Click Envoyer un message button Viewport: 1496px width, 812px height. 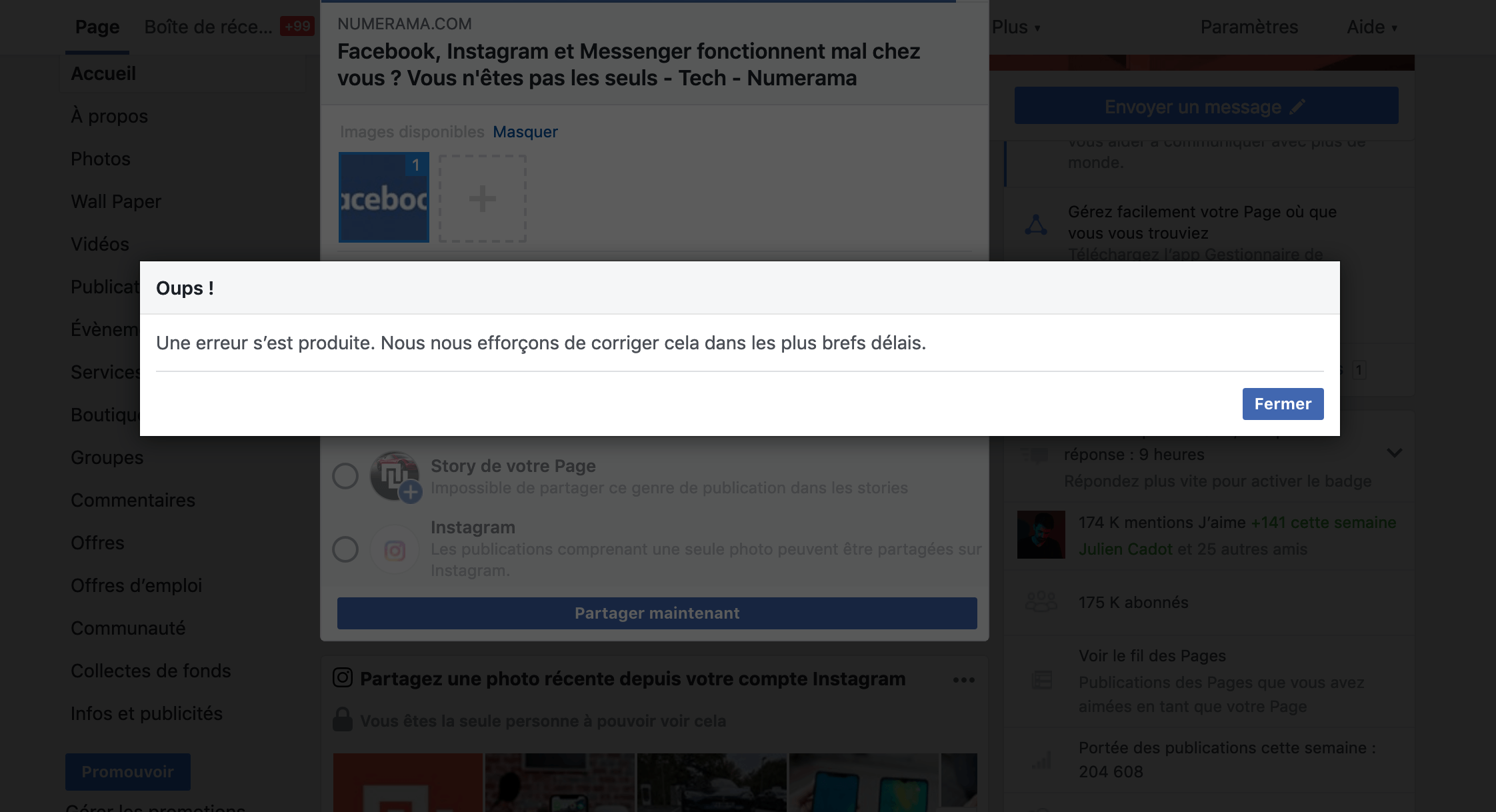tap(1206, 106)
